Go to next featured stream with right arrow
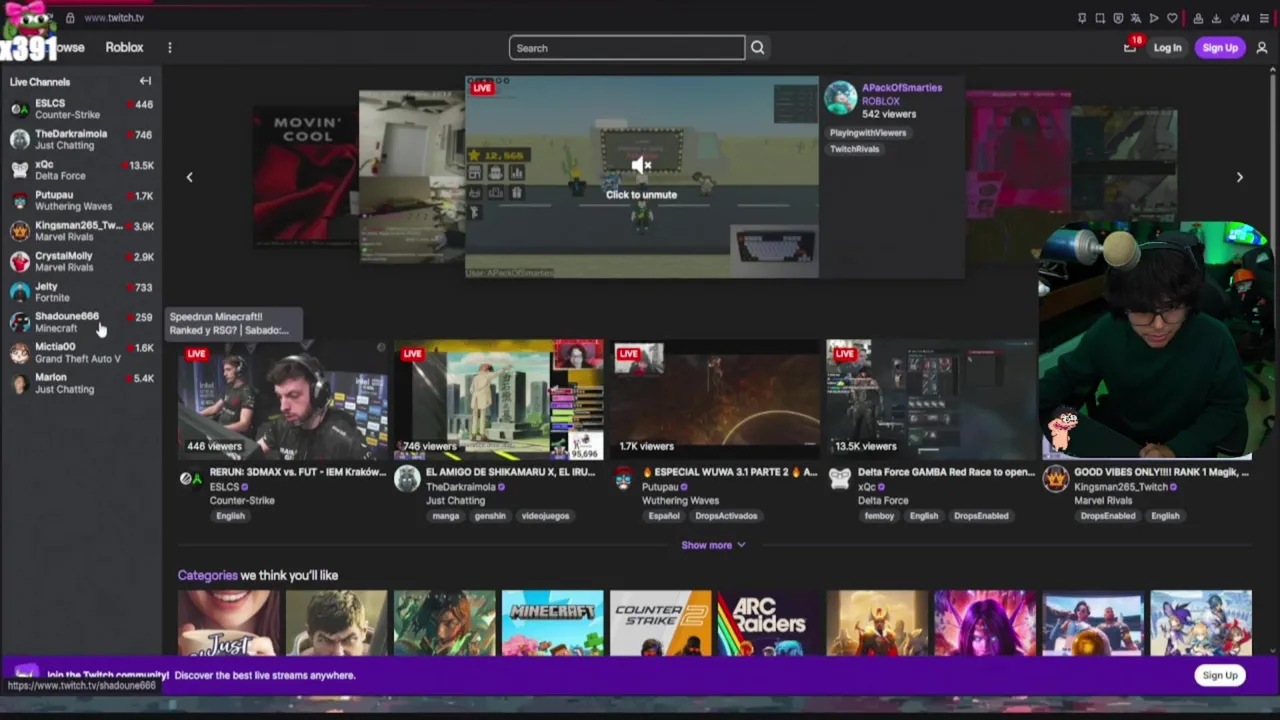 [1239, 177]
